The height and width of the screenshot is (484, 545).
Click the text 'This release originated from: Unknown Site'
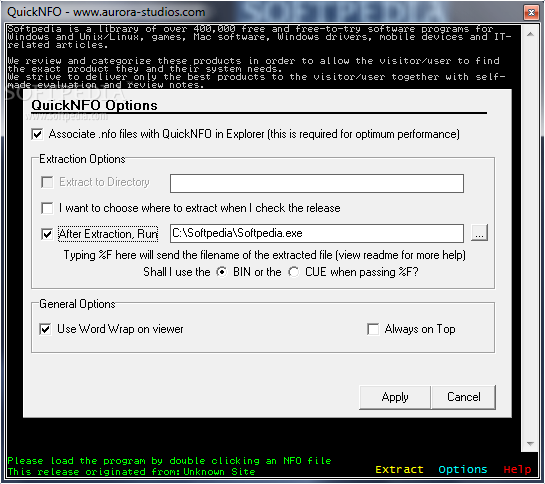(x=131, y=472)
